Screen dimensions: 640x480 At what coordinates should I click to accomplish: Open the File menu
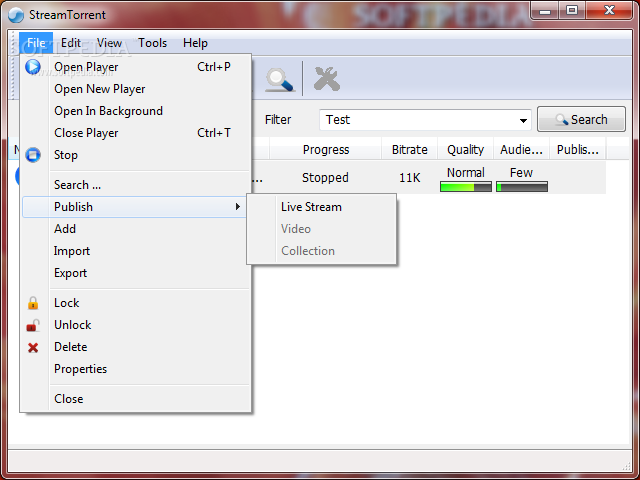click(x=36, y=43)
